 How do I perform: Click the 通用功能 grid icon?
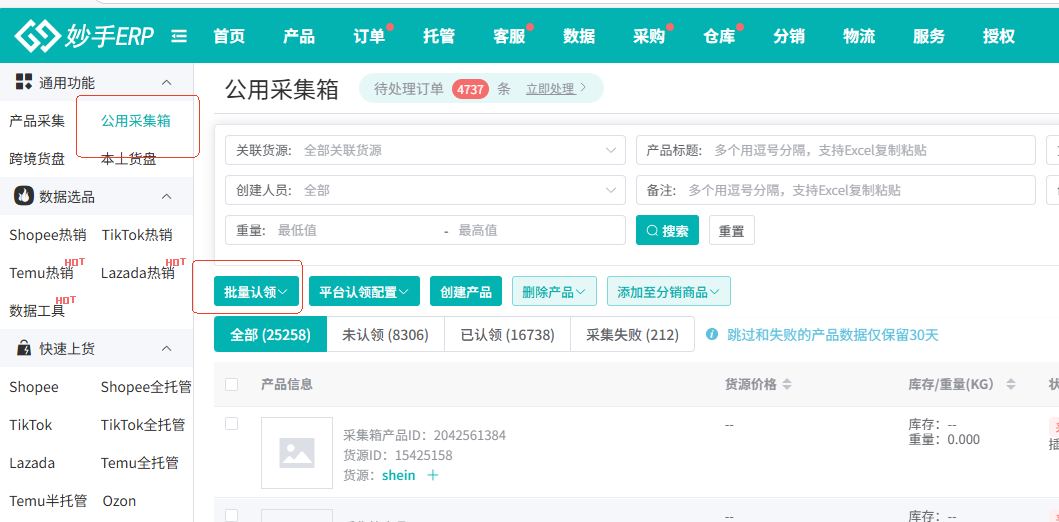(24, 82)
